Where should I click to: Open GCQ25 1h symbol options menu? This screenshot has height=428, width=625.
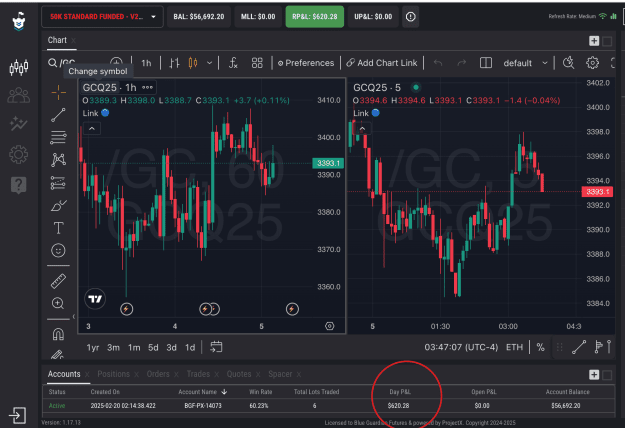(x=147, y=87)
